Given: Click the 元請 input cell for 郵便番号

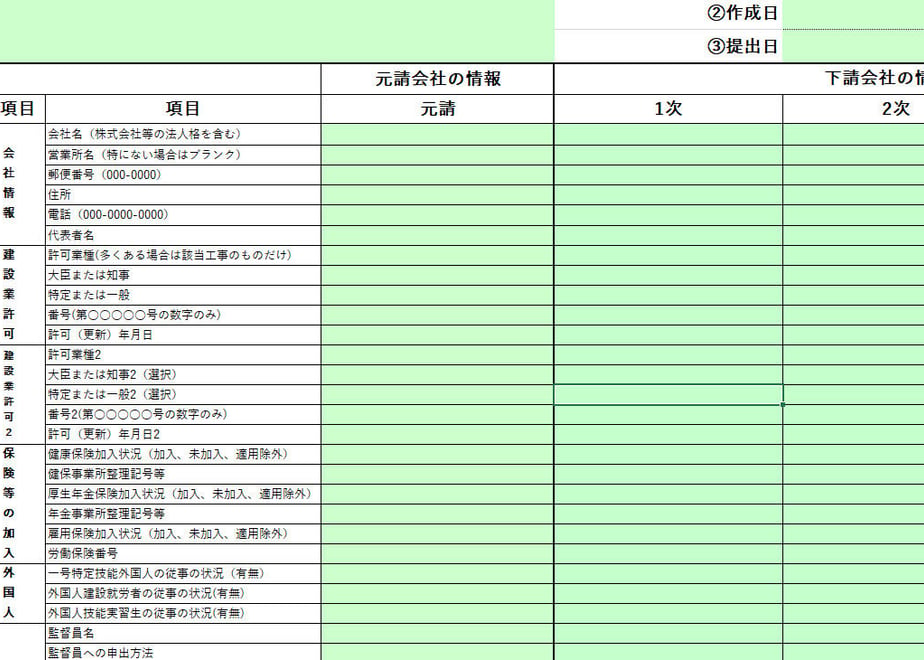Looking at the screenshot, I should (438, 175).
